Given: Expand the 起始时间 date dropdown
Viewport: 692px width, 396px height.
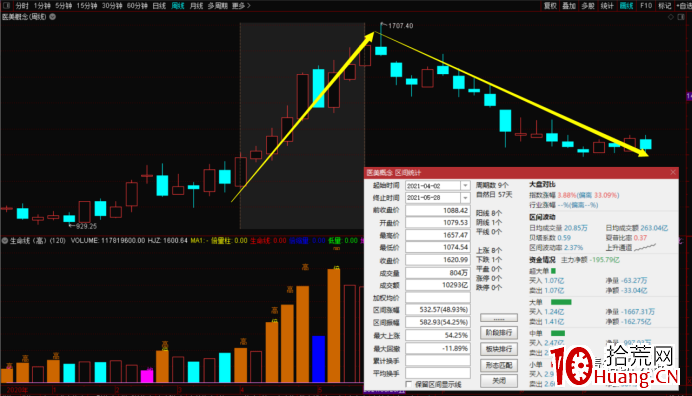Looking at the screenshot, I should [x=465, y=185].
